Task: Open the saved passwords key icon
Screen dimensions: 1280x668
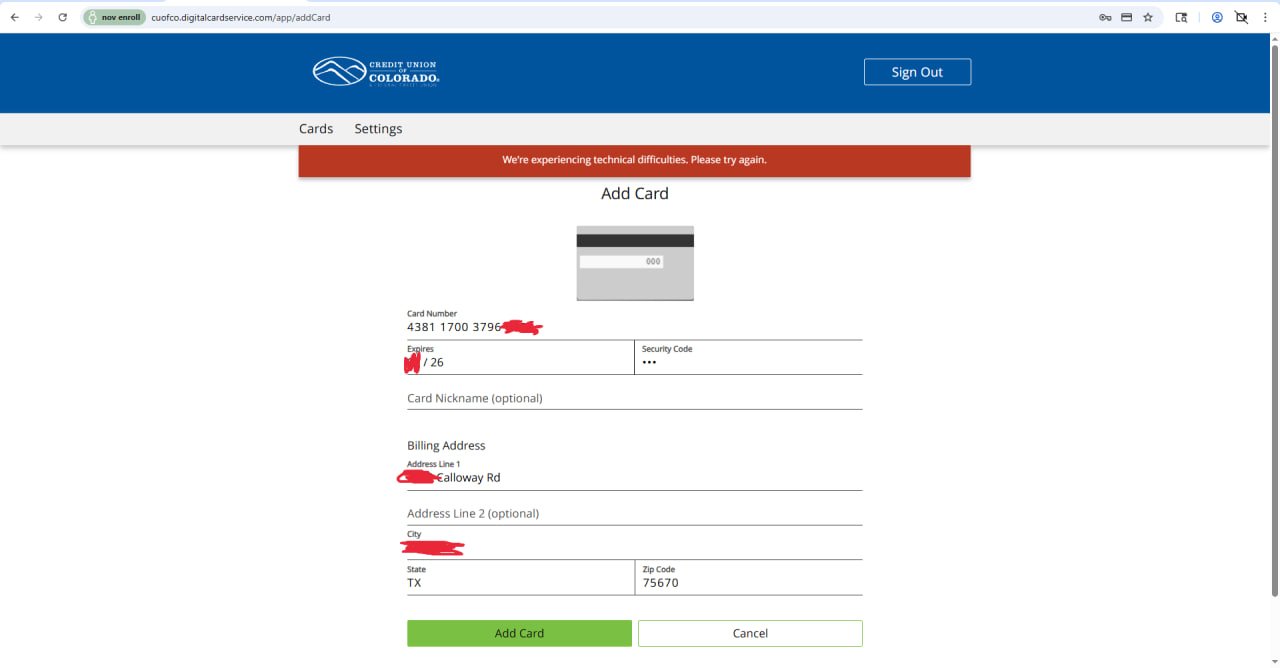Action: tap(1105, 17)
